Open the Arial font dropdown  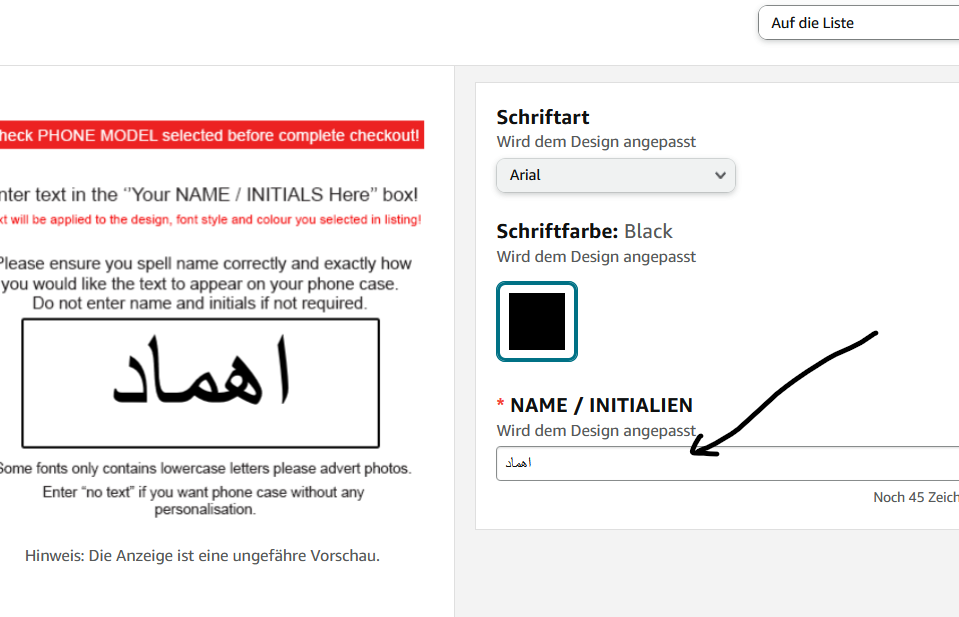pos(616,175)
